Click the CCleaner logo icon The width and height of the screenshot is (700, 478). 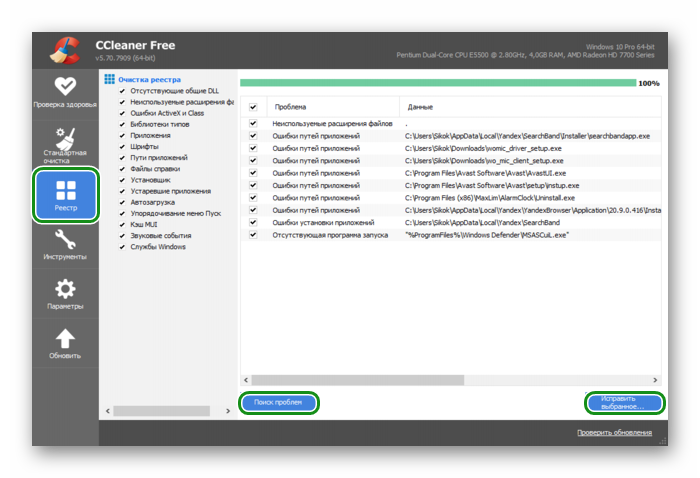pos(65,50)
